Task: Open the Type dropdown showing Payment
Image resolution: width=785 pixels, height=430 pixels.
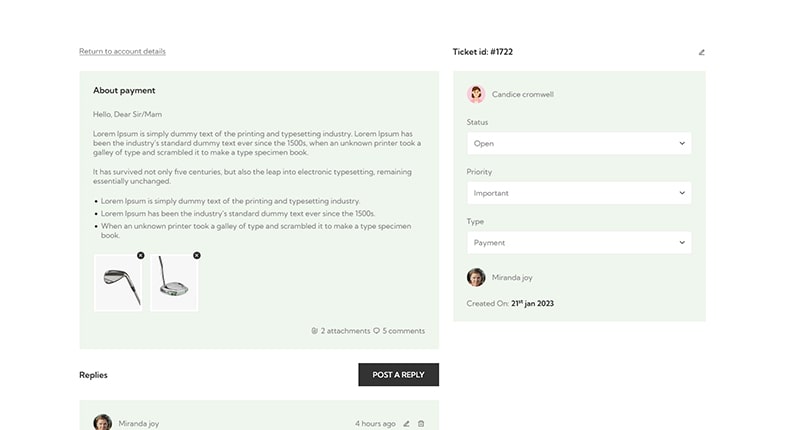Action: 579,242
